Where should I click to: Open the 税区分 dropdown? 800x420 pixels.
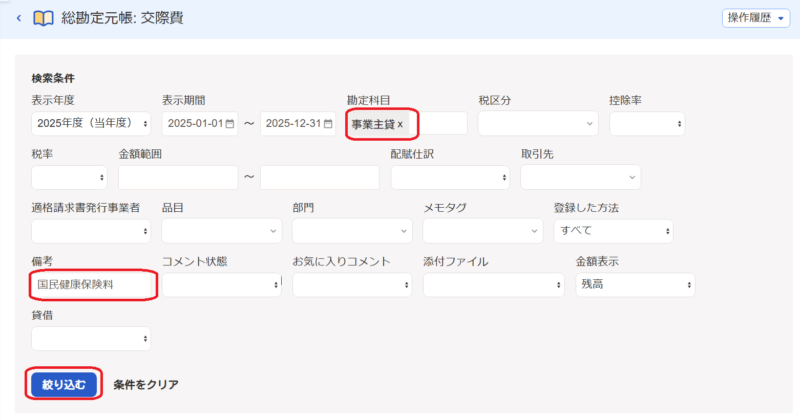pyautogui.click(x=537, y=124)
